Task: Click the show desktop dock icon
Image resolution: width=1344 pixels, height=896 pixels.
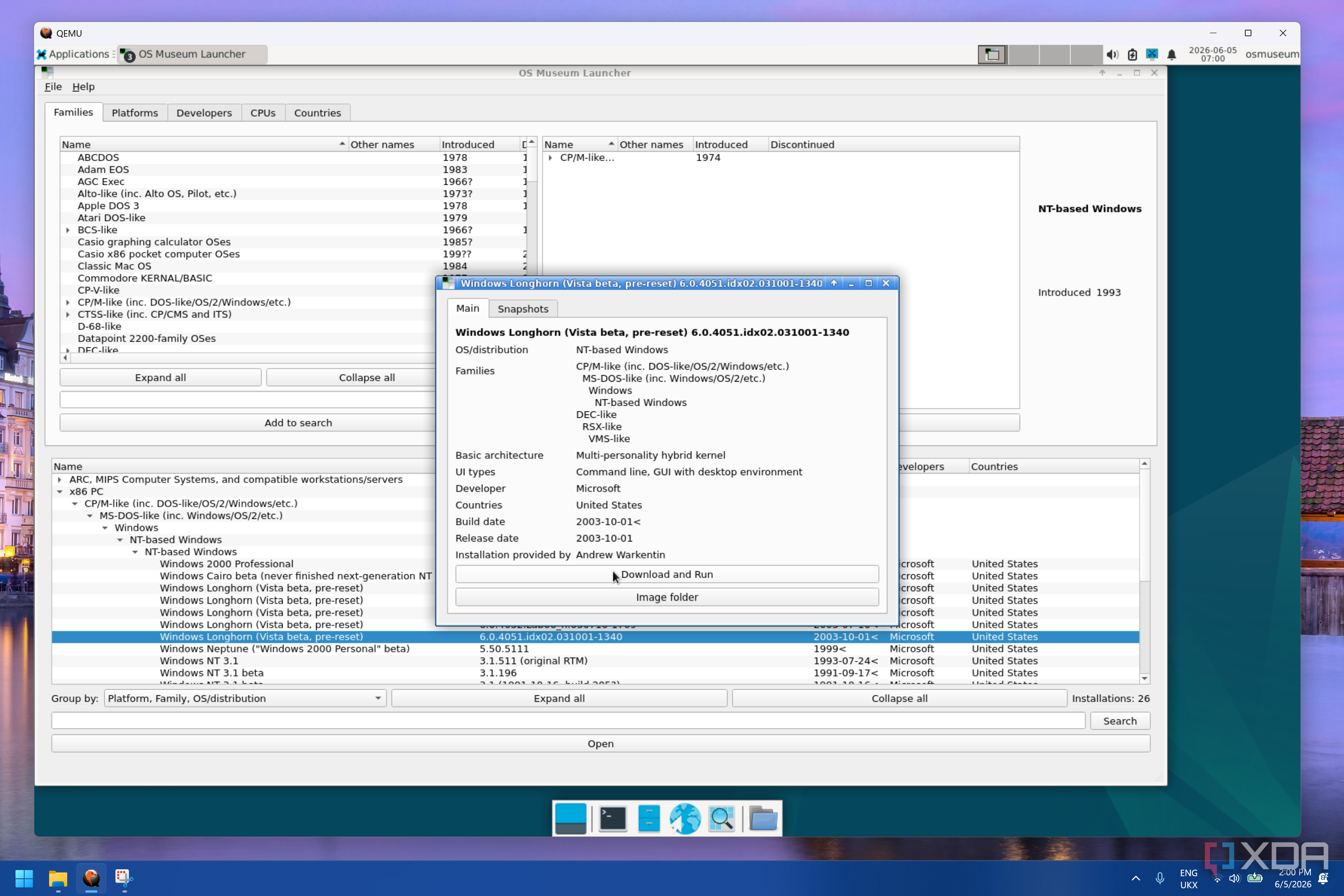Action: (570, 818)
